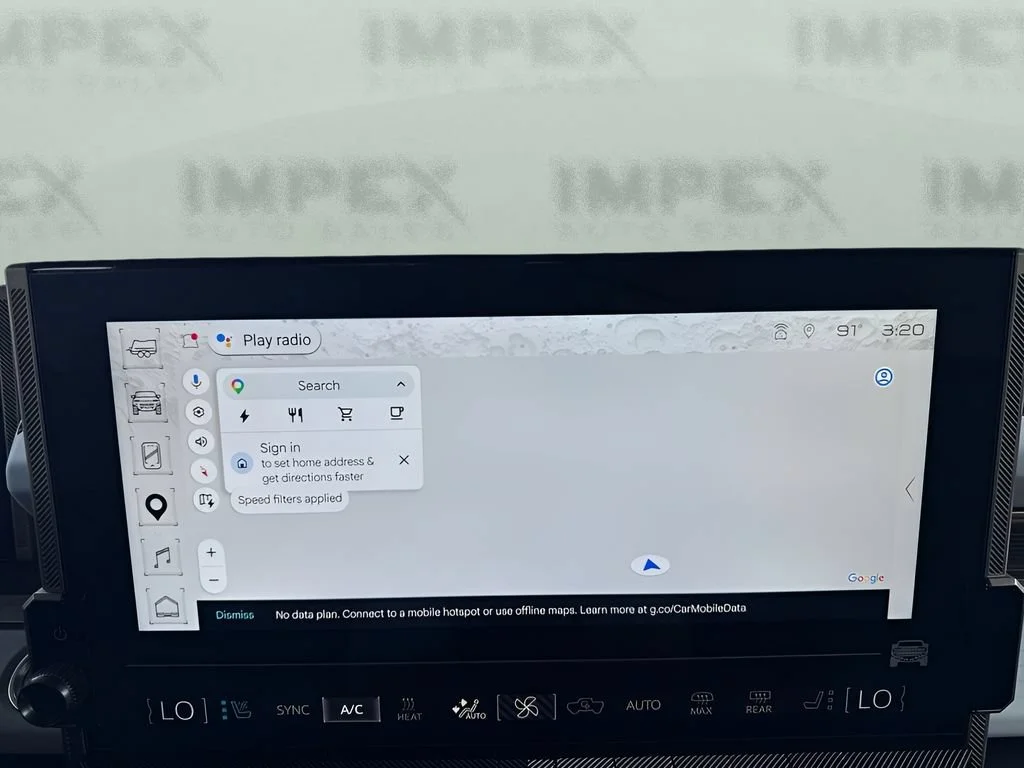The image size is (1024, 768).
Task: Toggle the A/C button
Action: 351,709
